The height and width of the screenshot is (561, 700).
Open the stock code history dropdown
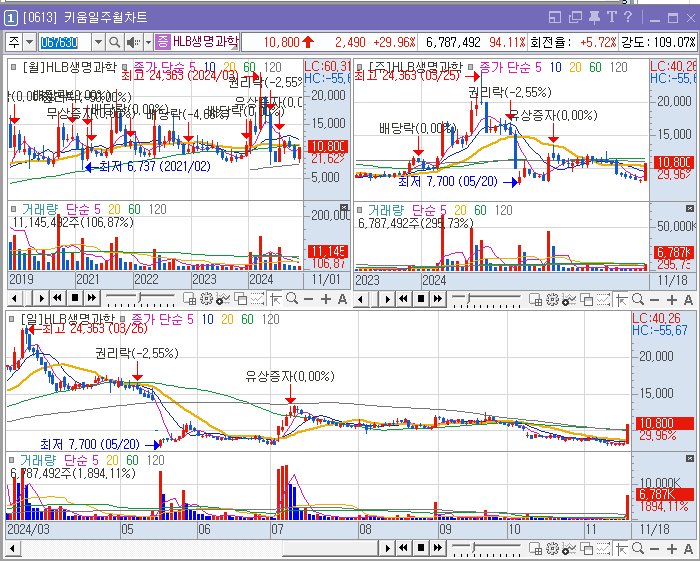[98, 42]
